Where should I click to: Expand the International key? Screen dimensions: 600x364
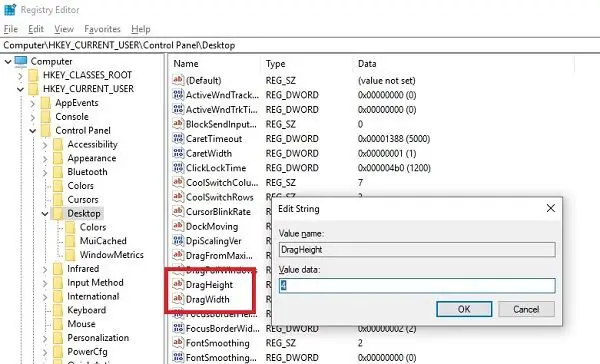click(45, 297)
